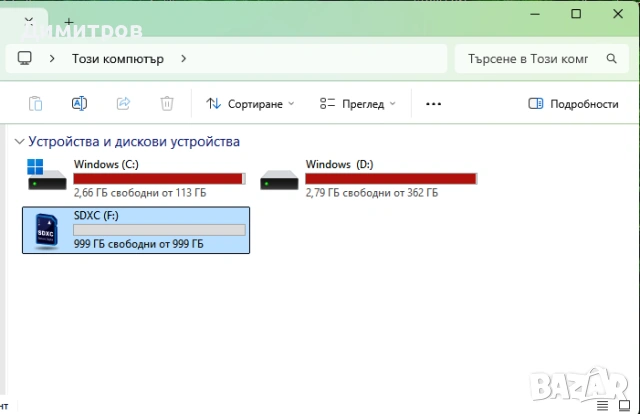Open the Сортиране sort dropdown
Screen dimensions: 640x414
(250, 104)
